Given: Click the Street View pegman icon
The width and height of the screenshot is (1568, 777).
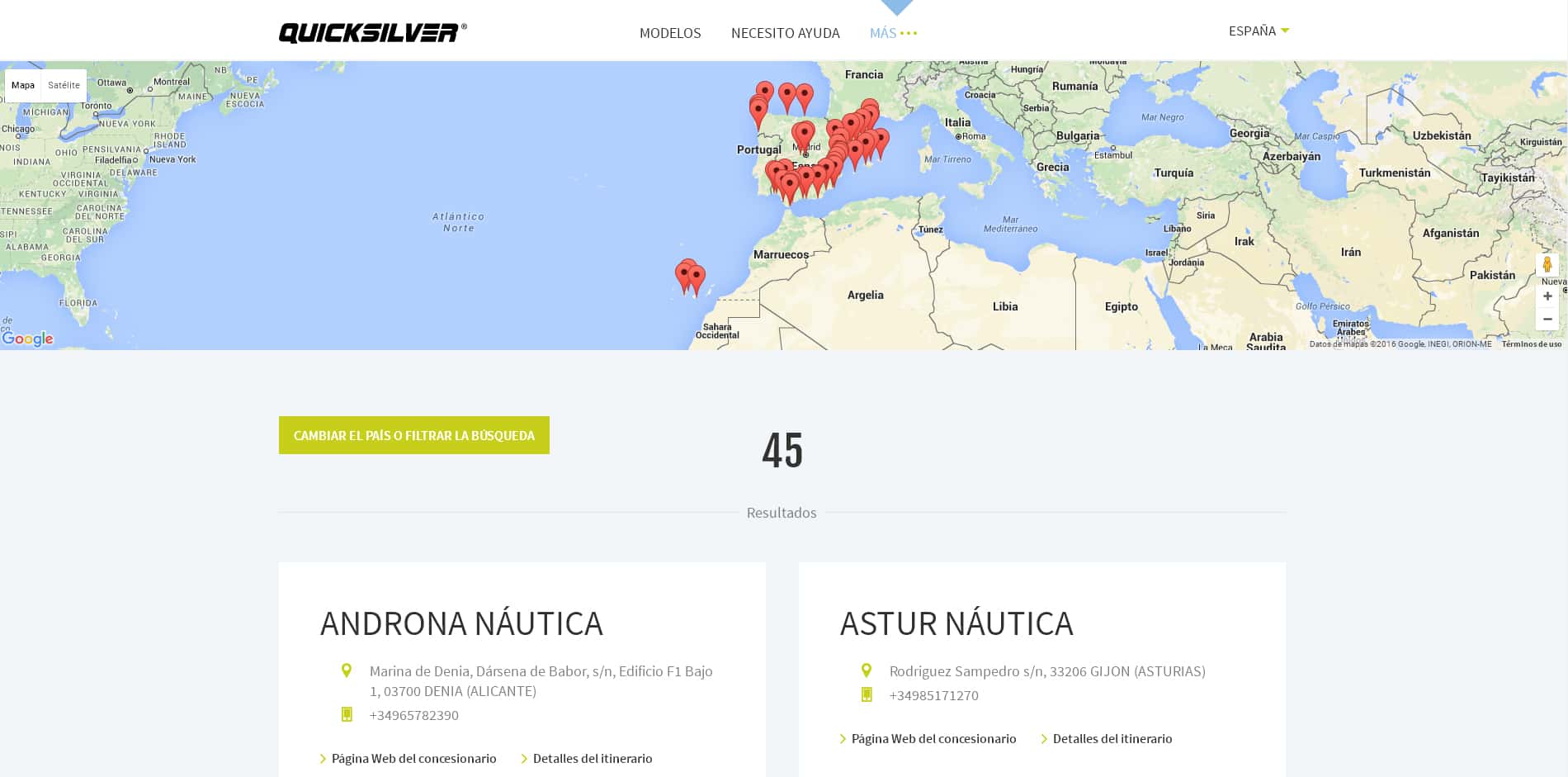Looking at the screenshot, I should [1547, 265].
